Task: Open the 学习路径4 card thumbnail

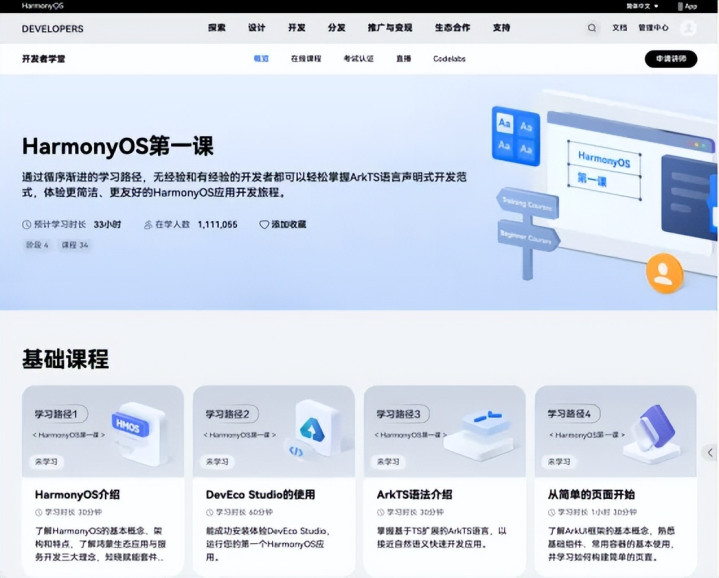Action: 616,431
